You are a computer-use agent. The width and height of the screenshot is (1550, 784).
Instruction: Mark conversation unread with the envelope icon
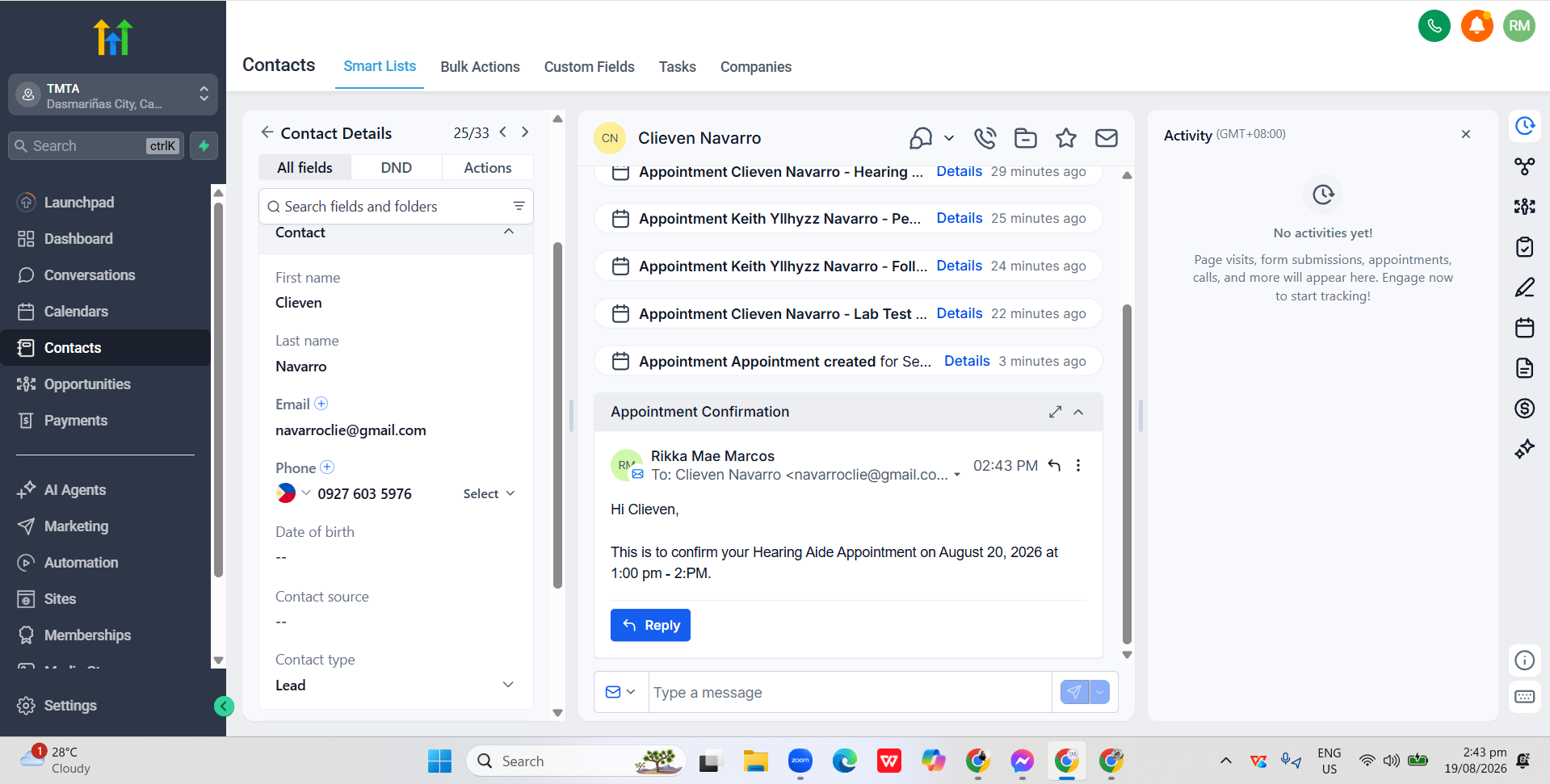point(1107,138)
